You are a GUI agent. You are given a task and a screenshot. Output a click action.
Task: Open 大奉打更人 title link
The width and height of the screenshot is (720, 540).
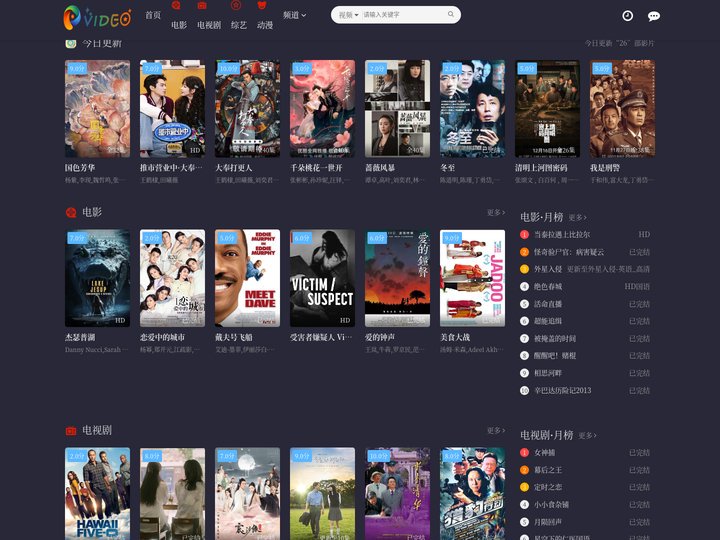click(x=234, y=168)
